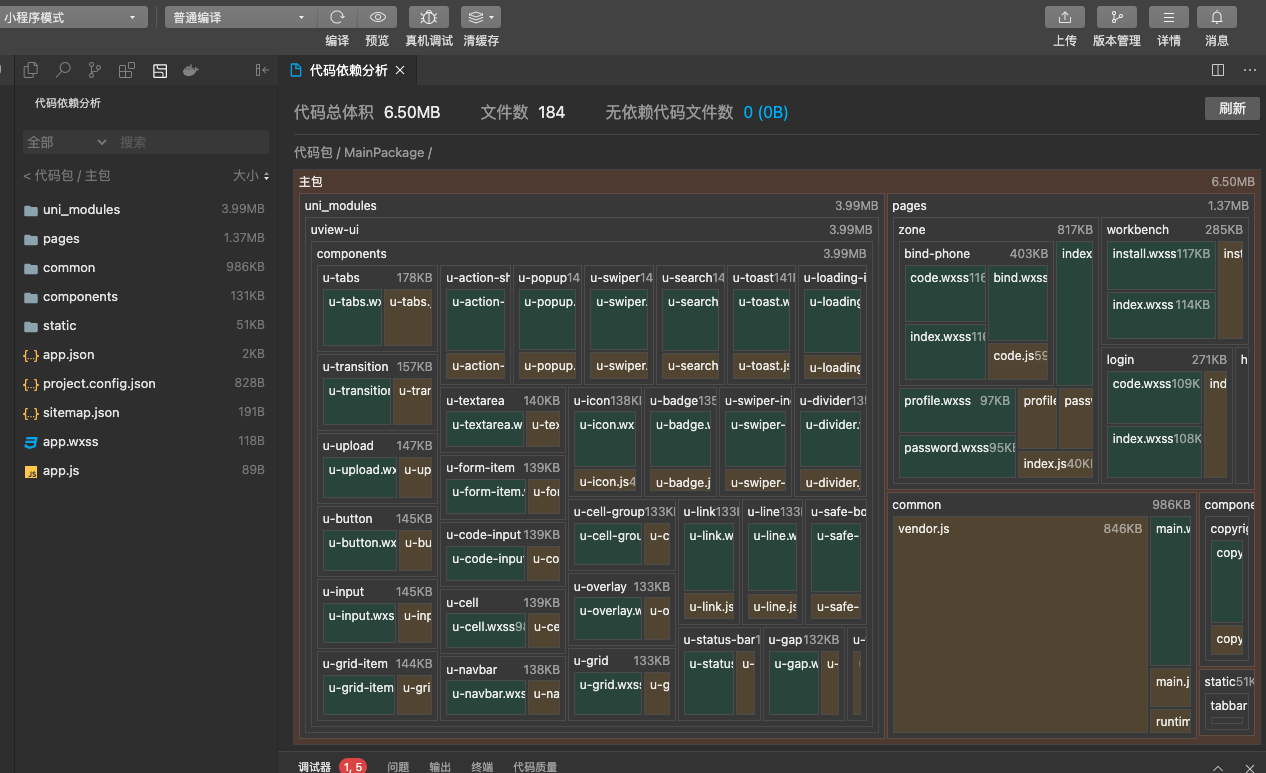Screen dimensions: 1266x773
Task: Click the u-upload treemap block header
Action: [377, 445]
